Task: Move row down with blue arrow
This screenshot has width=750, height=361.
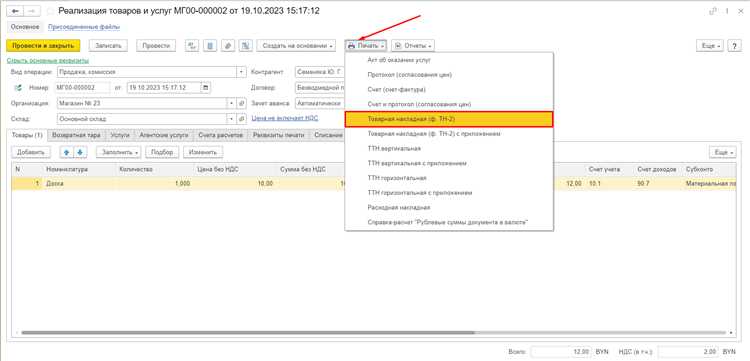Action: coord(80,152)
